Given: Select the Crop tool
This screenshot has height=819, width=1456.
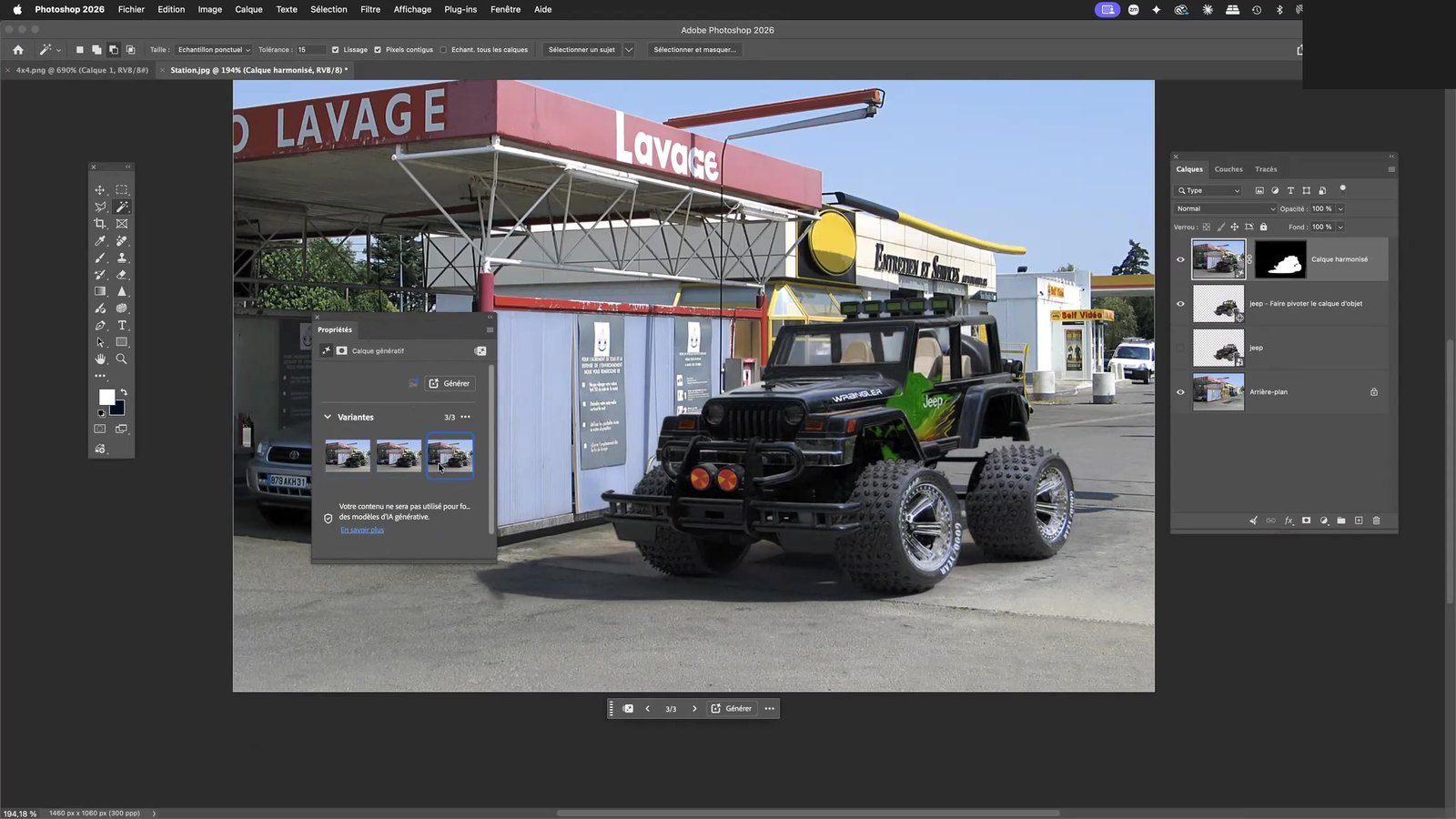Looking at the screenshot, I should tap(100, 224).
